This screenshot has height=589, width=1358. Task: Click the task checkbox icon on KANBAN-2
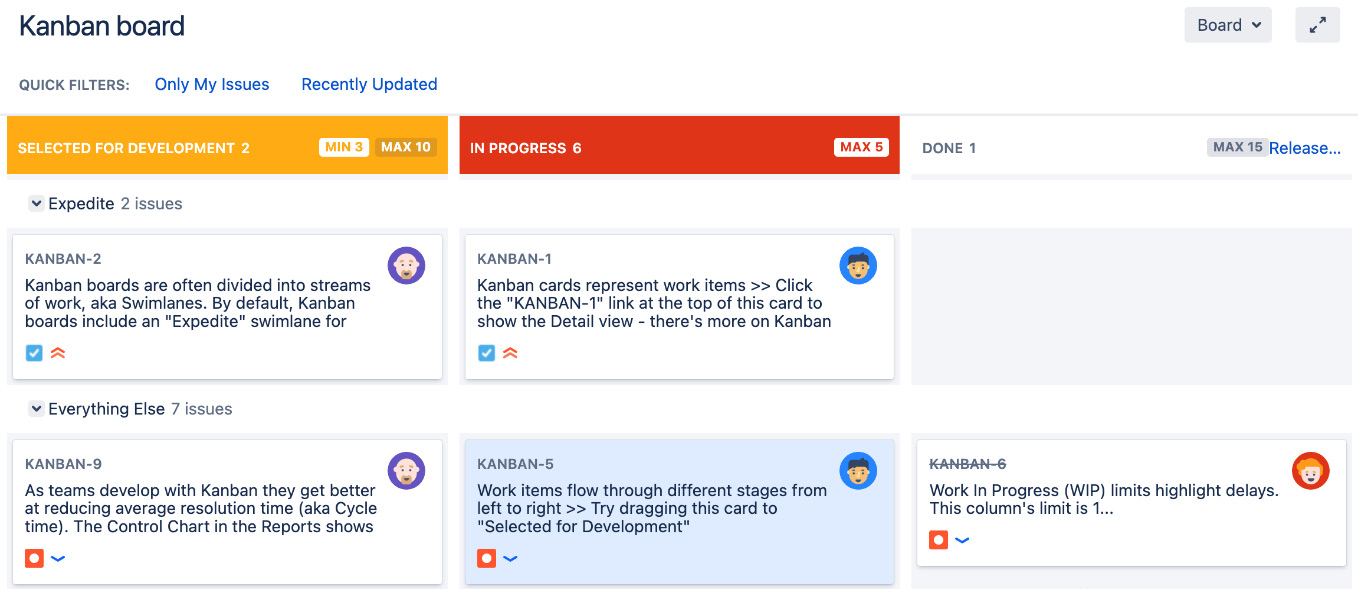coord(34,353)
